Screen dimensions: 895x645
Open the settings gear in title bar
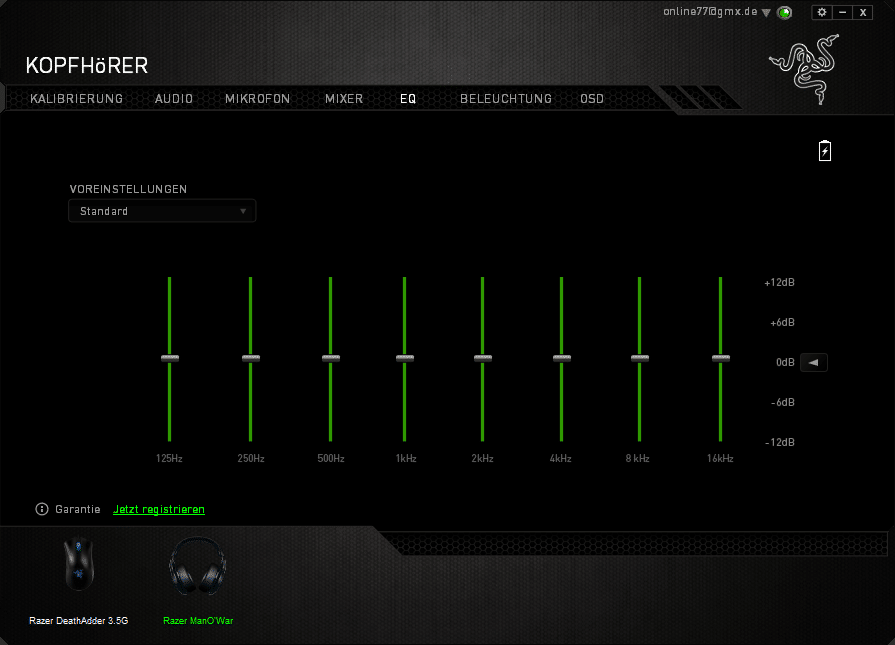[x=822, y=12]
